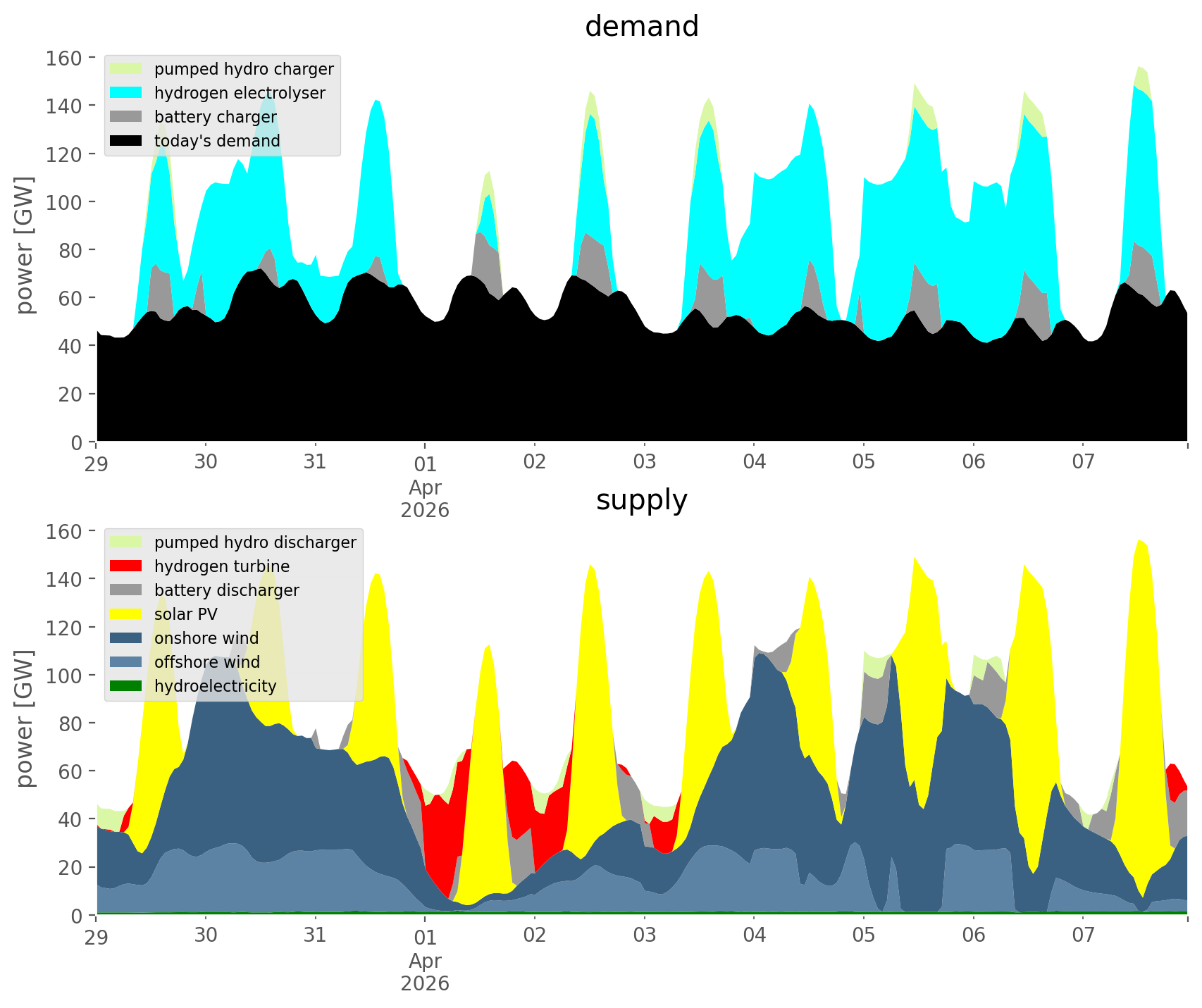This screenshot has width=1202, height=1008.
Task: Click the battery discharger legend label
Action: [226, 590]
